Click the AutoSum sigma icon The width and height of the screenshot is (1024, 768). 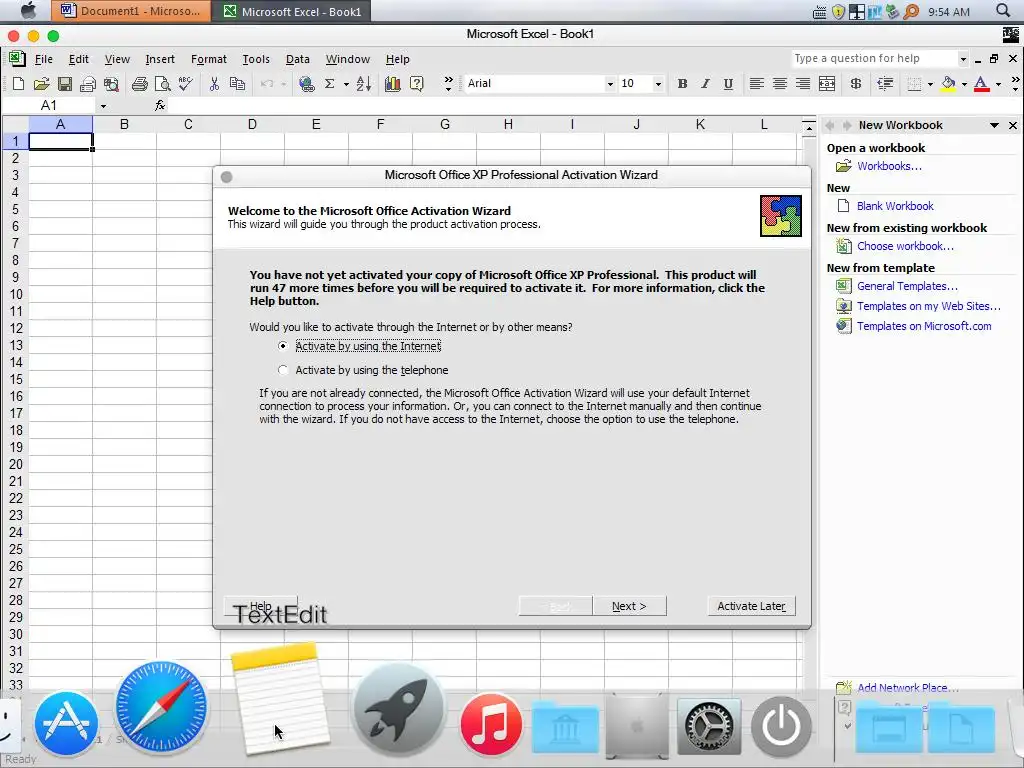[330, 84]
